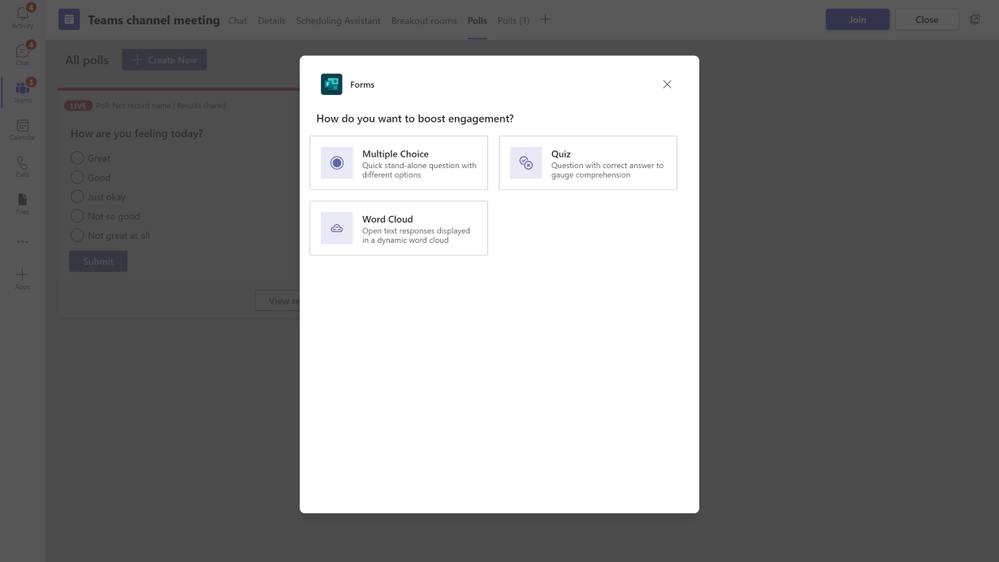Open Apps store in sidebar
The image size is (999, 562).
click(22, 278)
